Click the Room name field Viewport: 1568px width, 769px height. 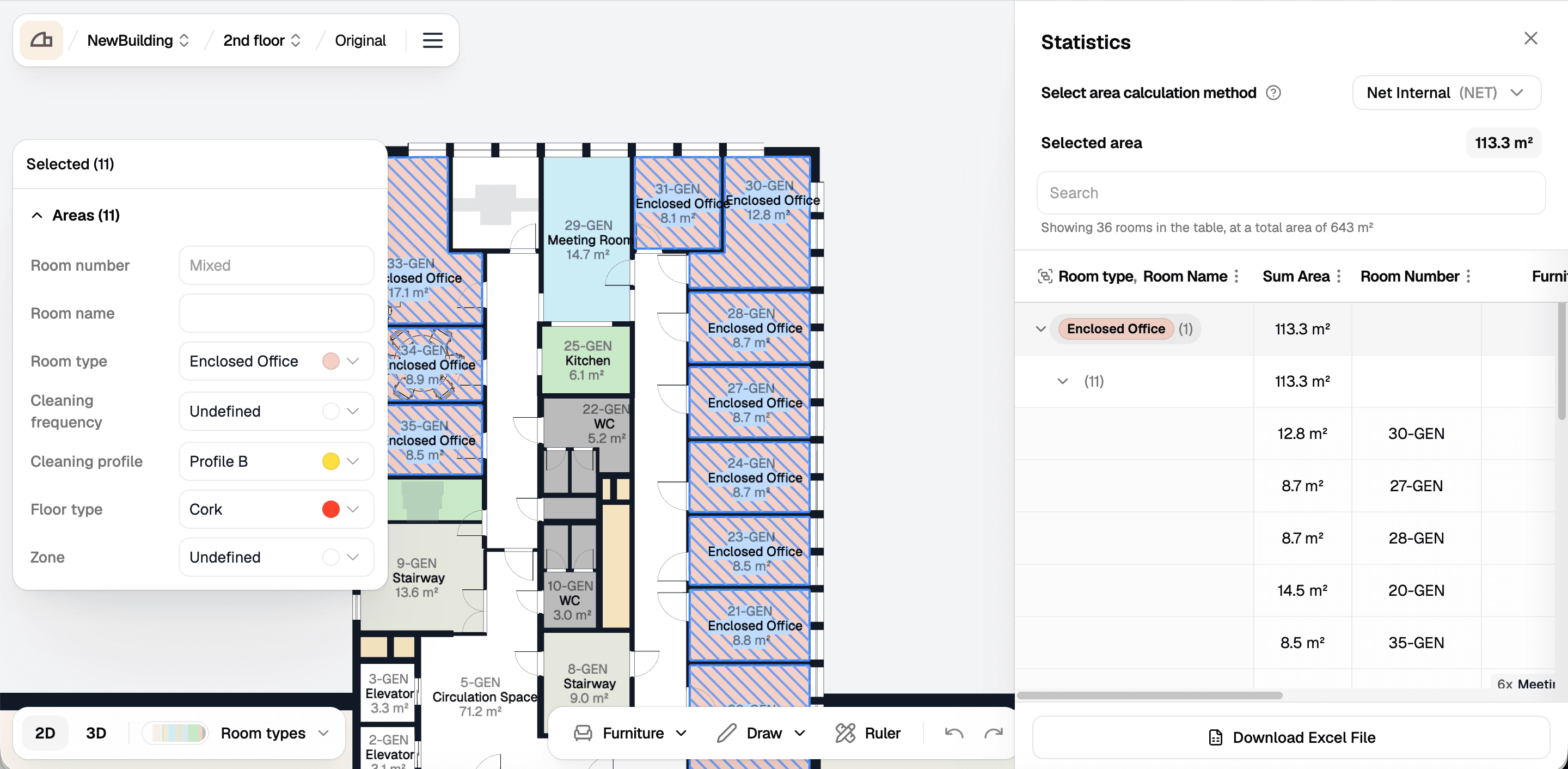tap(277, 314)
